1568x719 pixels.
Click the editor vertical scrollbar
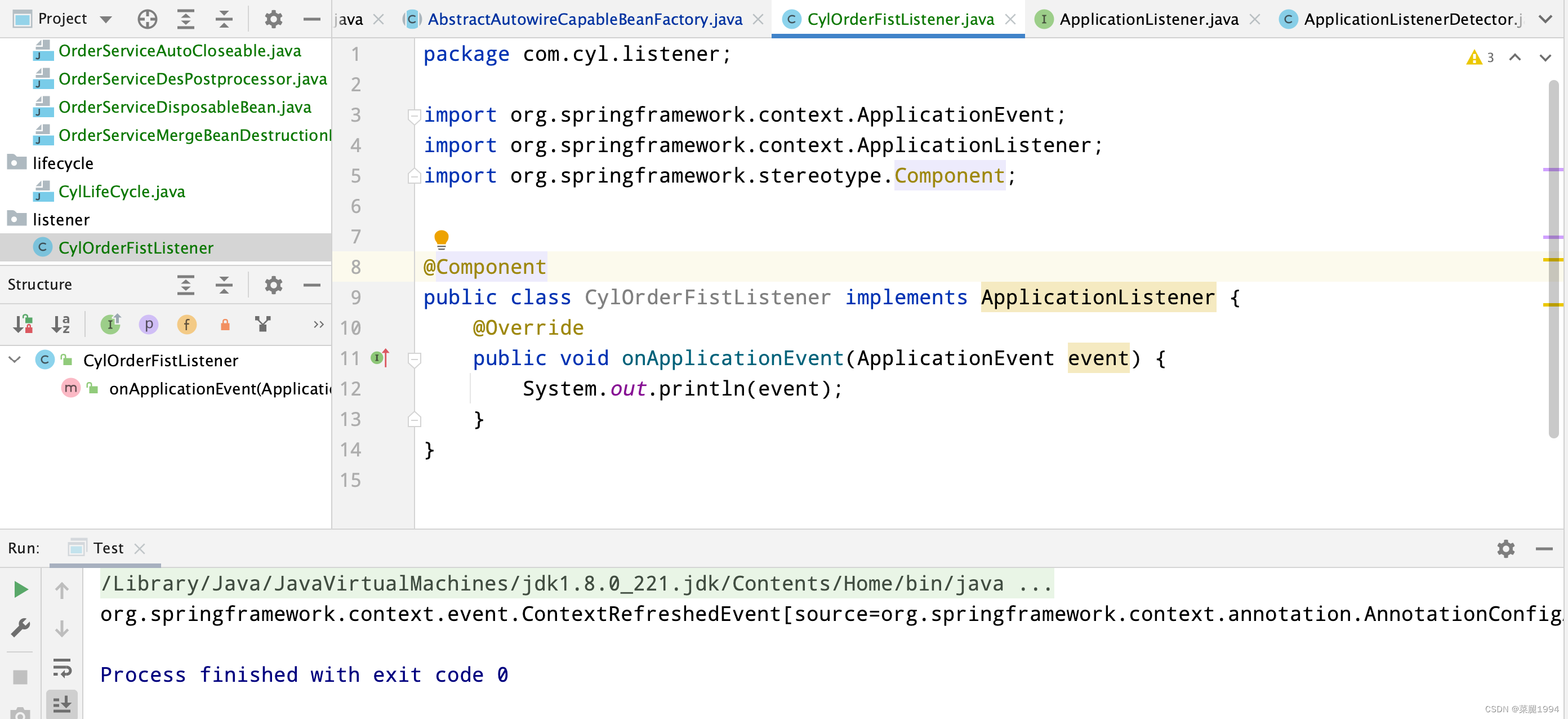point(1553,259)
